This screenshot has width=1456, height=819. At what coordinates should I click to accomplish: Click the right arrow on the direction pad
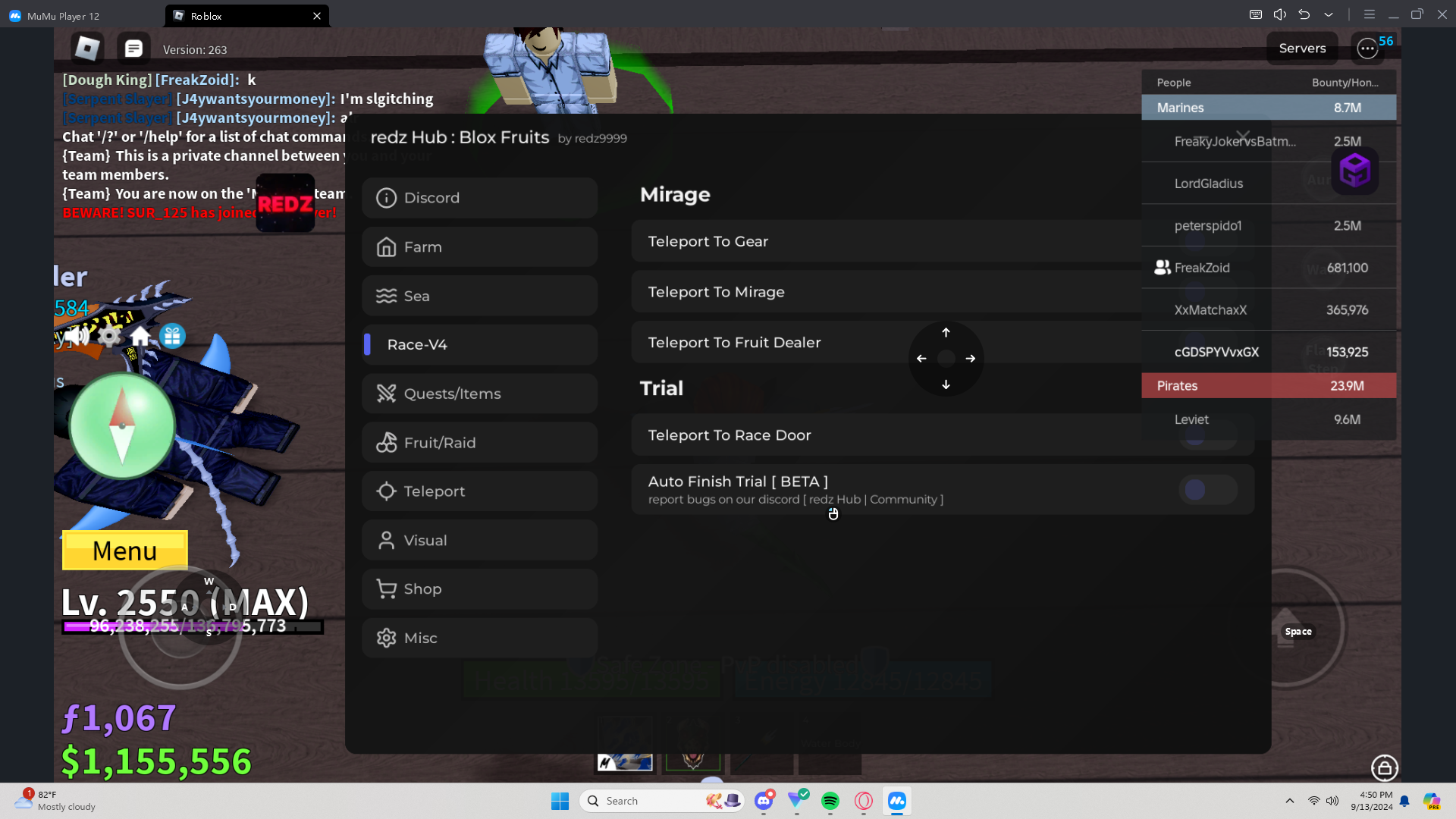point(971,359)
